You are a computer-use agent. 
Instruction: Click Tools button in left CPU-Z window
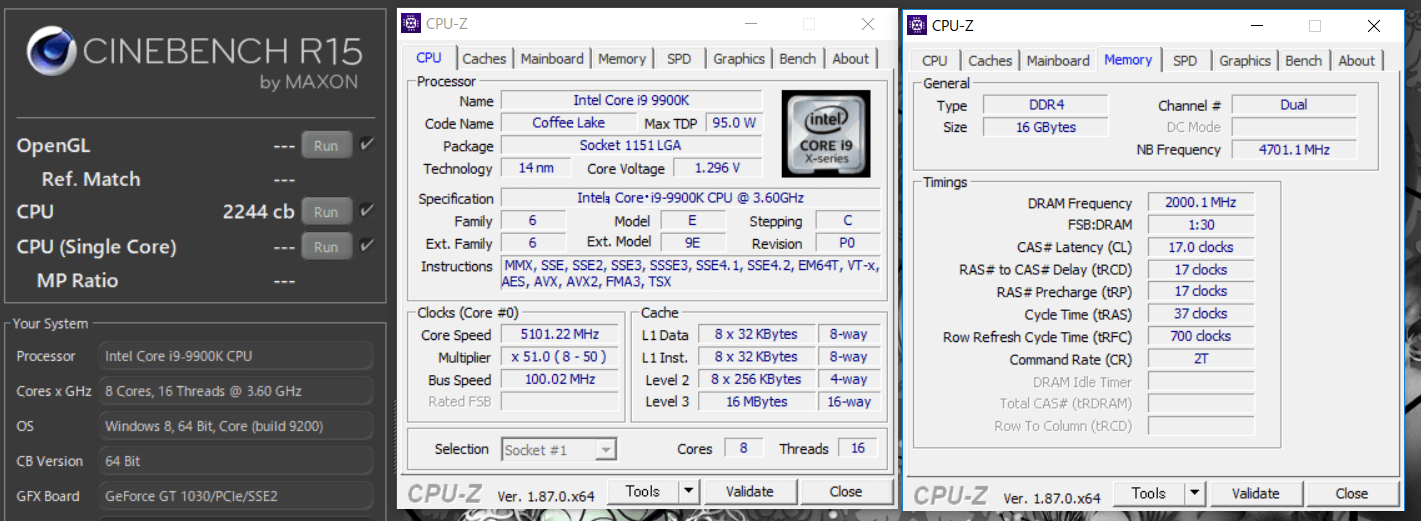(642, 491)
